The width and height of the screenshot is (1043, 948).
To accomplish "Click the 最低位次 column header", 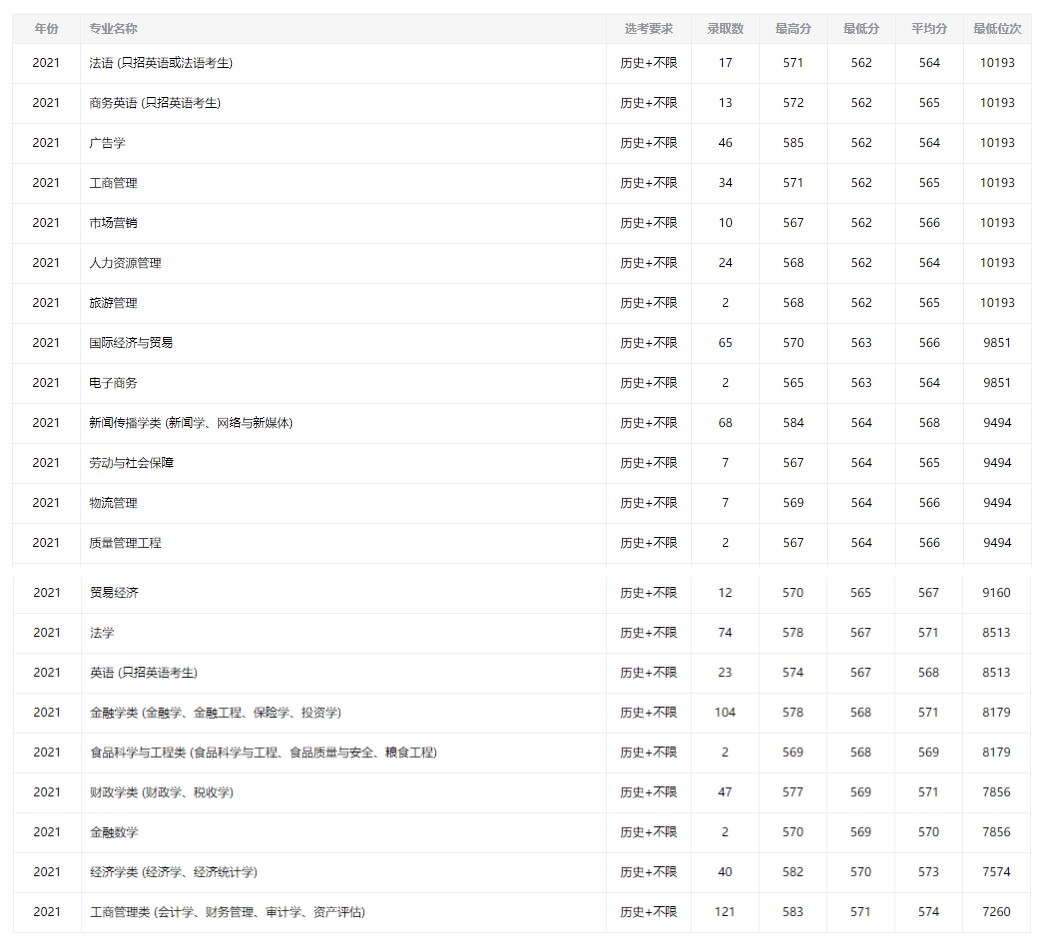I will click(997, 29).
